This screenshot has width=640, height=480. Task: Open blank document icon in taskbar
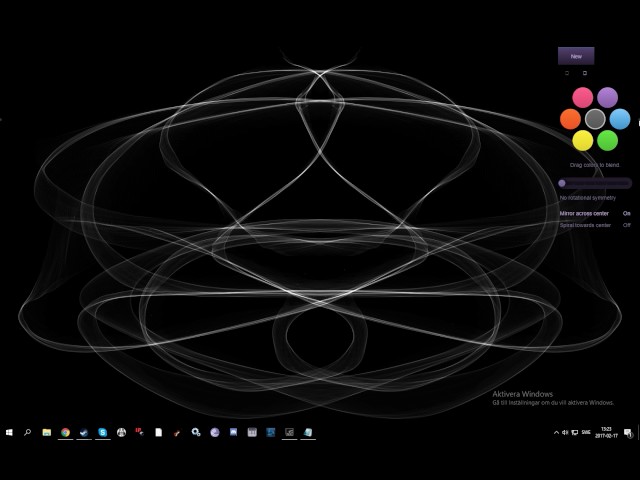[159, 432]
